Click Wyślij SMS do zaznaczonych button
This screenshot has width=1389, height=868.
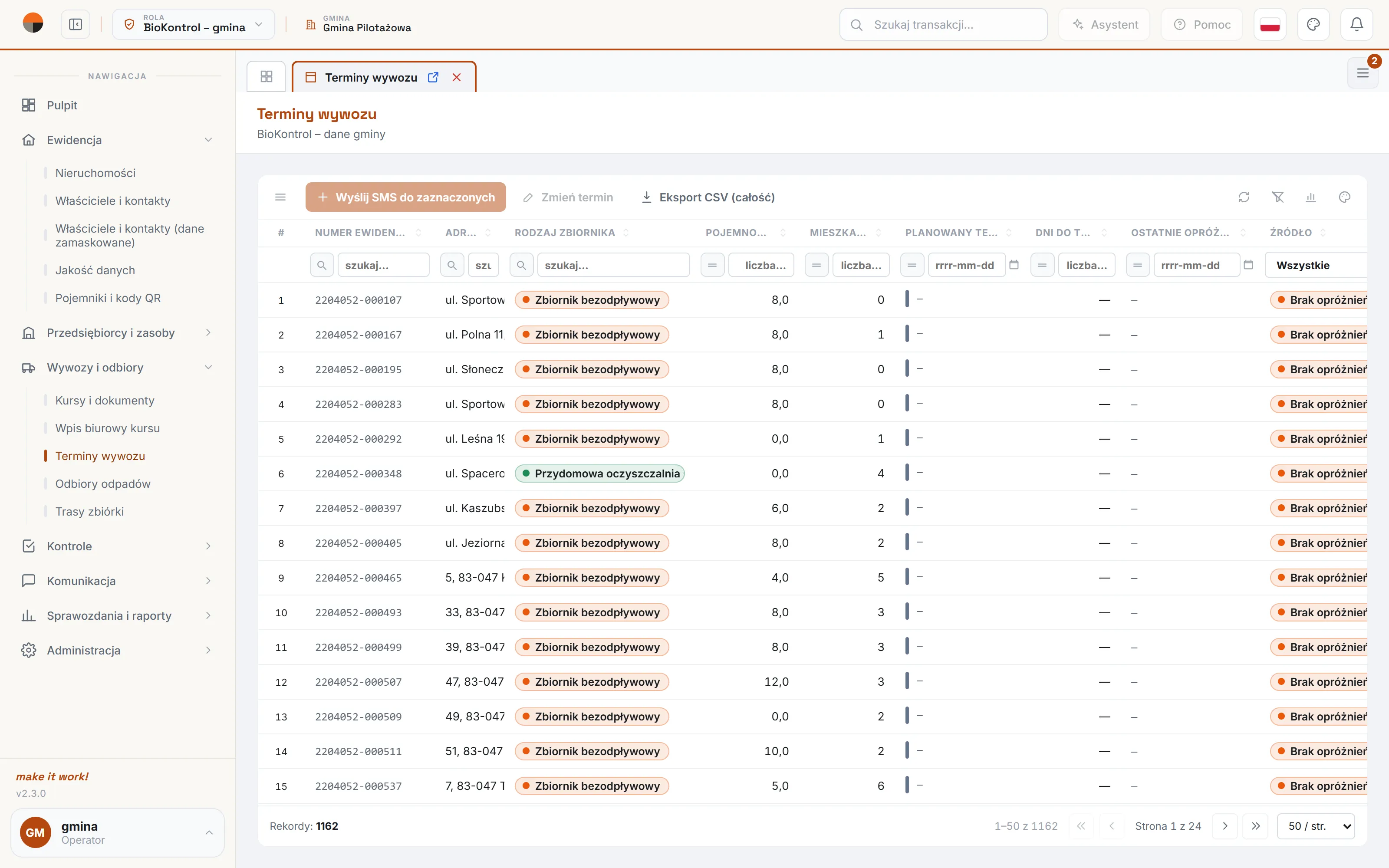pyautogui.click(x=405, y=197)
